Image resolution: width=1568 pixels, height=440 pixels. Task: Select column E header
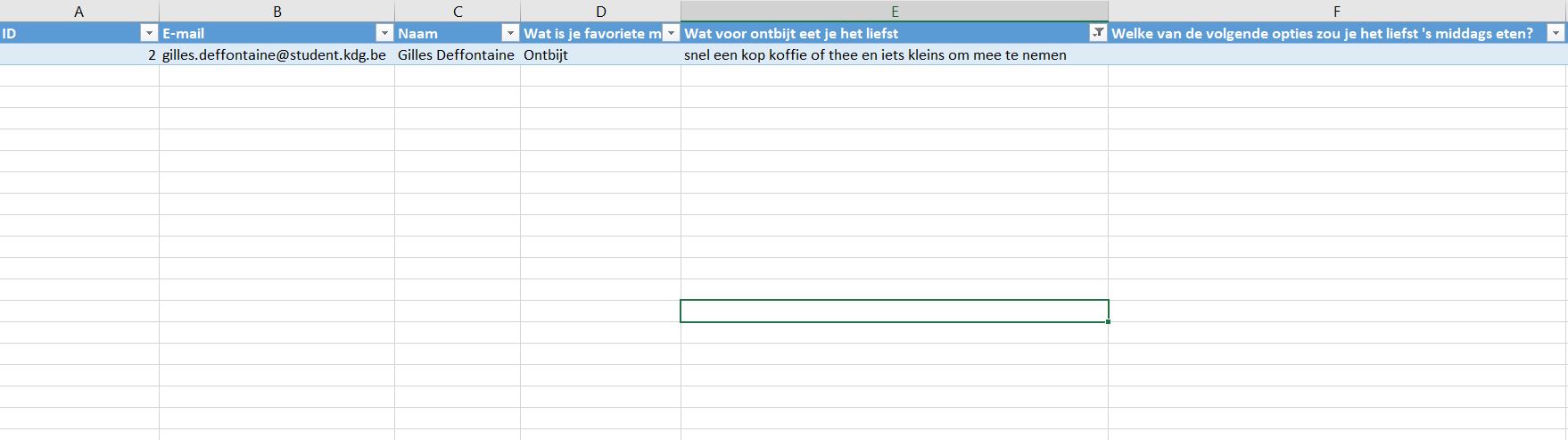click(x=894, y=12)
